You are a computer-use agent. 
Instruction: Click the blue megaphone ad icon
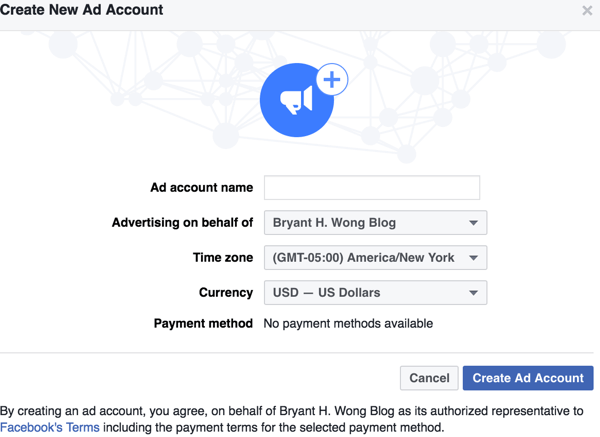click(297, 100)
